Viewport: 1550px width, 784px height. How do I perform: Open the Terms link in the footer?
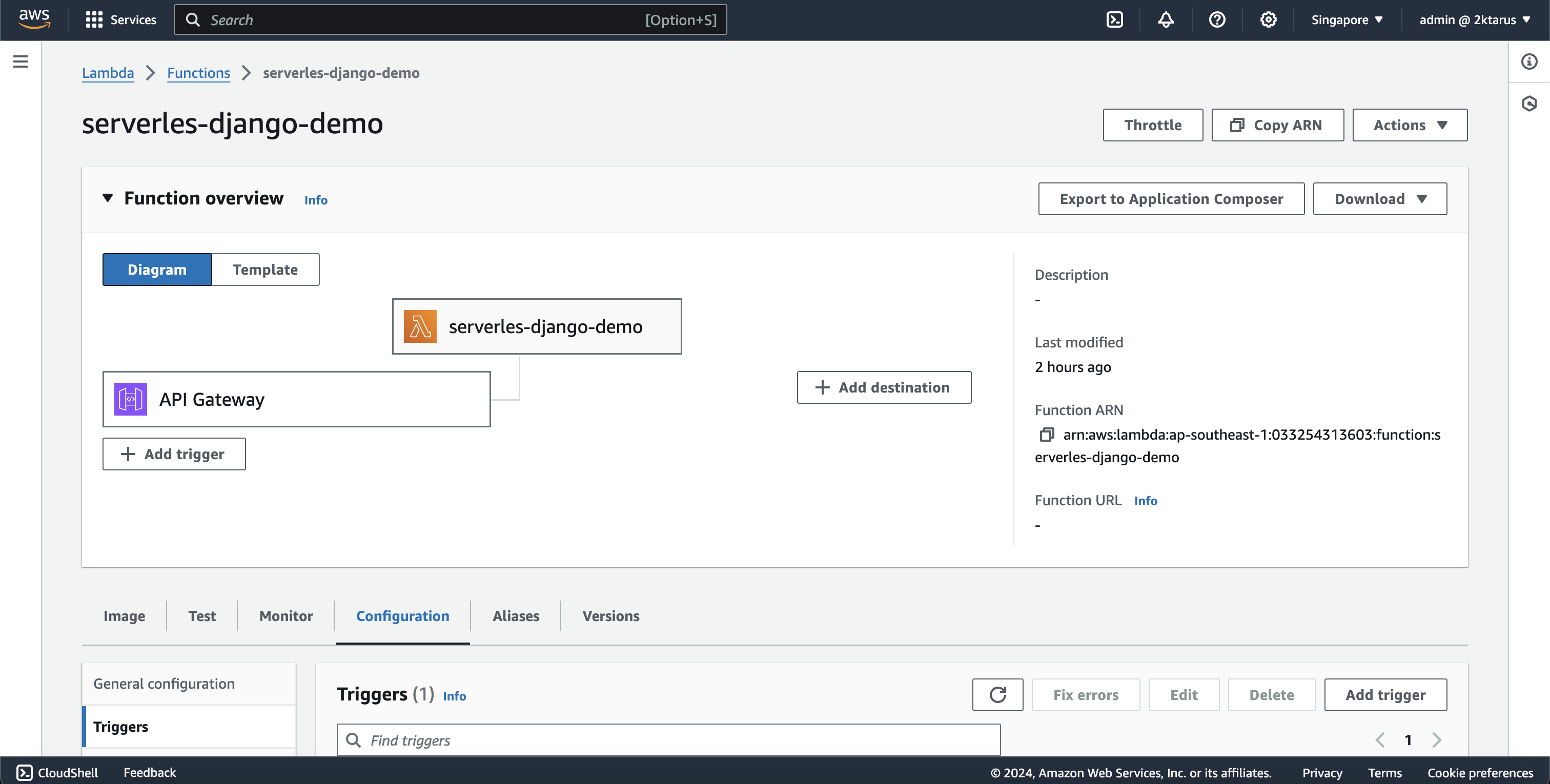point(1384,773)
